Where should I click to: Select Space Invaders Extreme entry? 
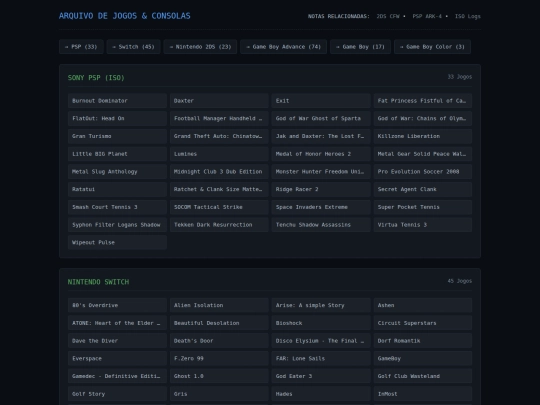(321, 207)
